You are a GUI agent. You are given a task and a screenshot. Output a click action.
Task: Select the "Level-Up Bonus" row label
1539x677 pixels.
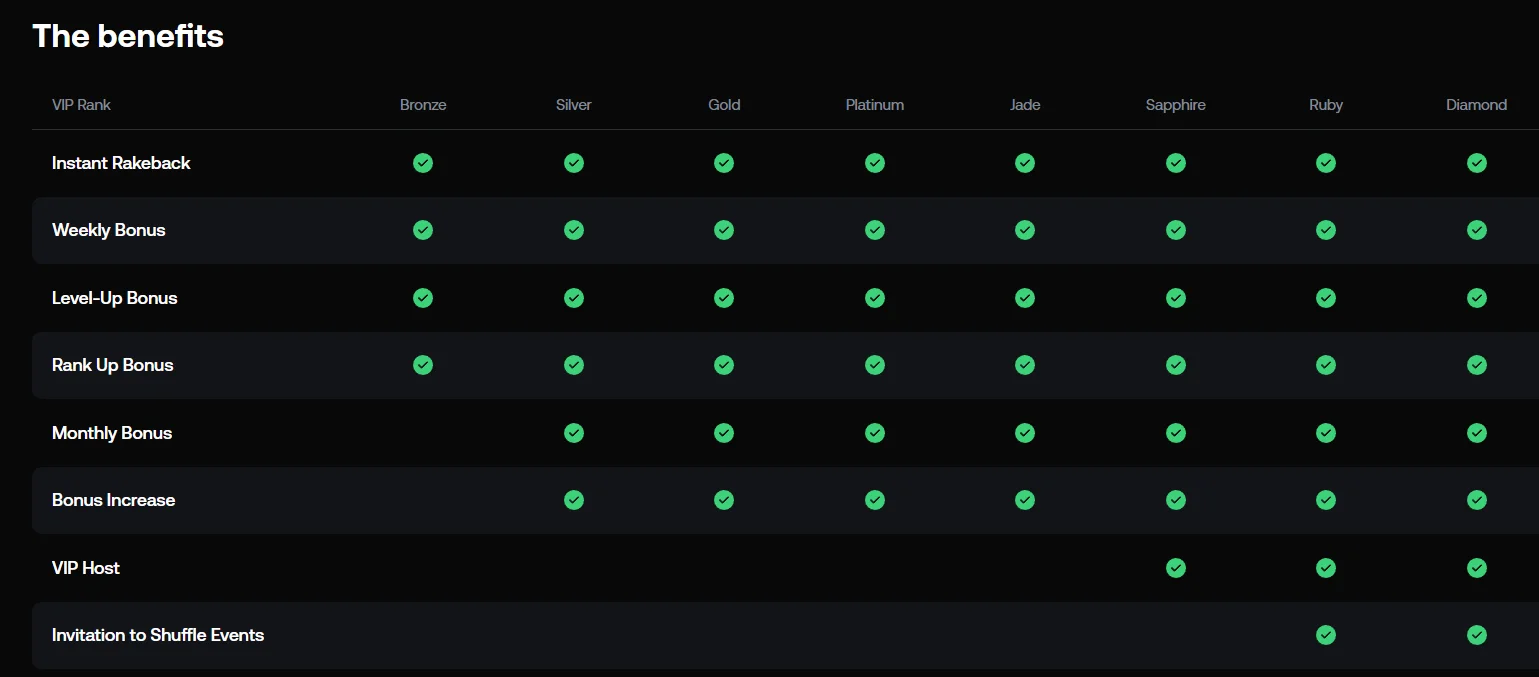tap(115, 298)
